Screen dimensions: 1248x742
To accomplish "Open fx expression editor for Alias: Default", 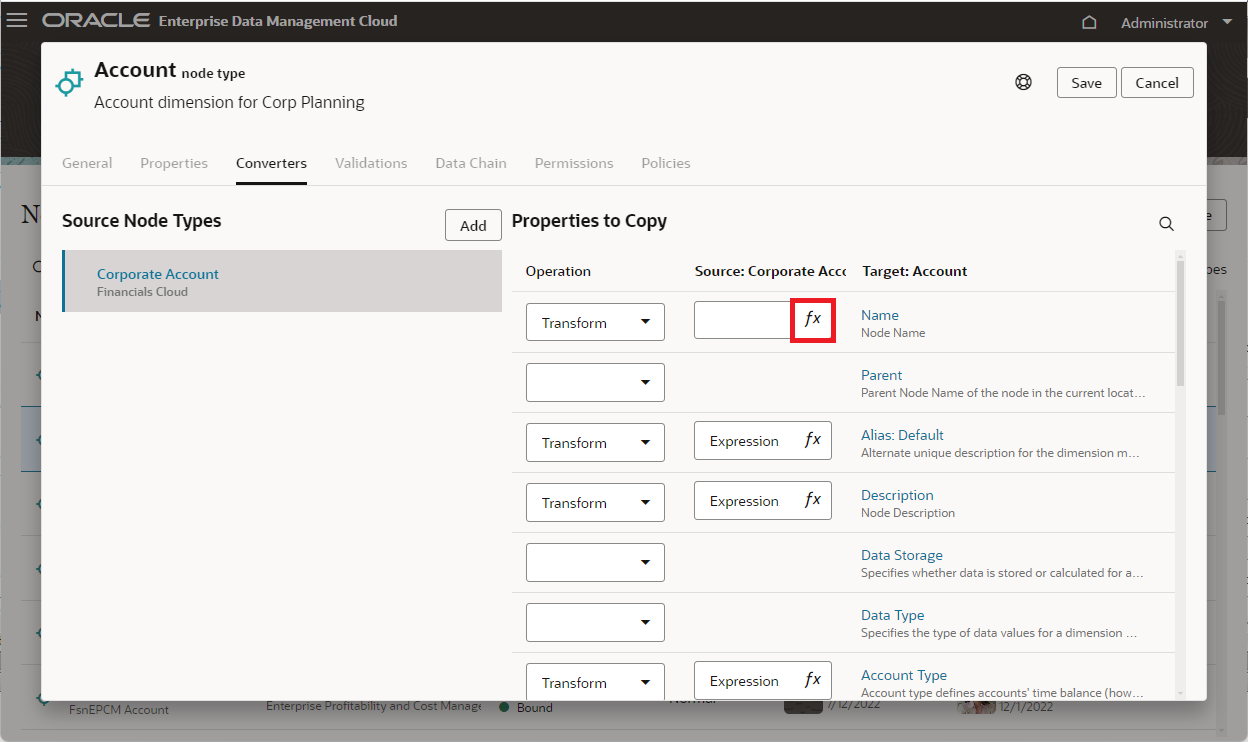I will click(x=813, y=440).
